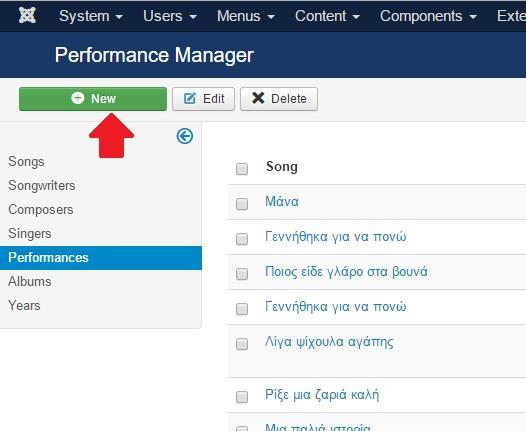The image size is (526, 431).
Task: Open the Users dropdown menu
Action: pos(170,16)
